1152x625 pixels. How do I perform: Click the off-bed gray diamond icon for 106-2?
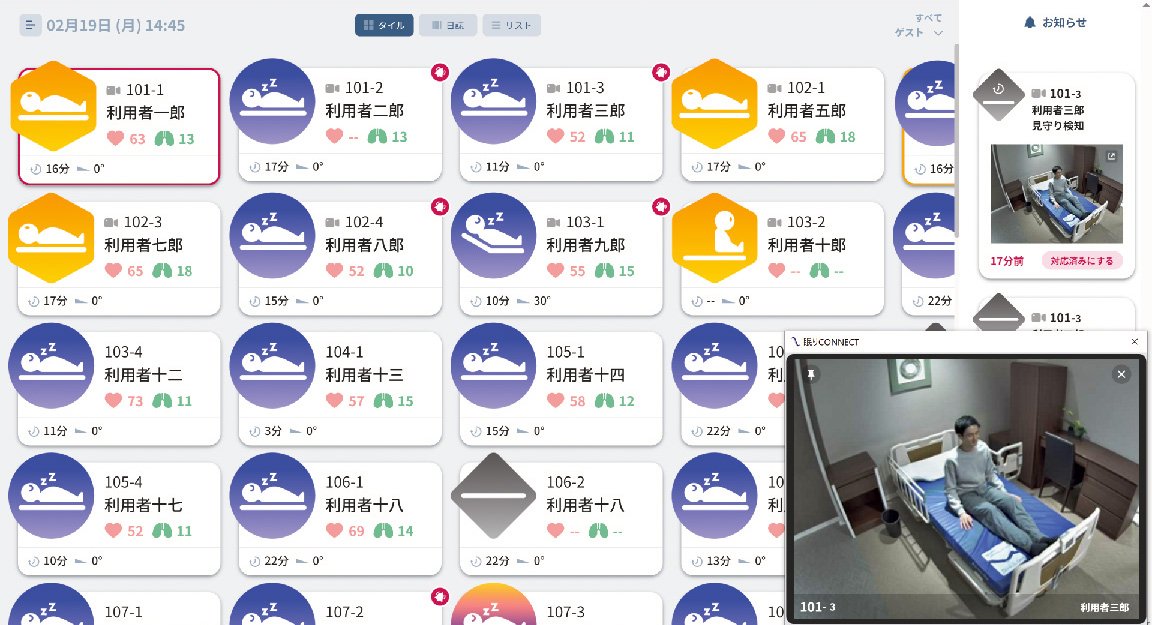(x=495, y=496)
